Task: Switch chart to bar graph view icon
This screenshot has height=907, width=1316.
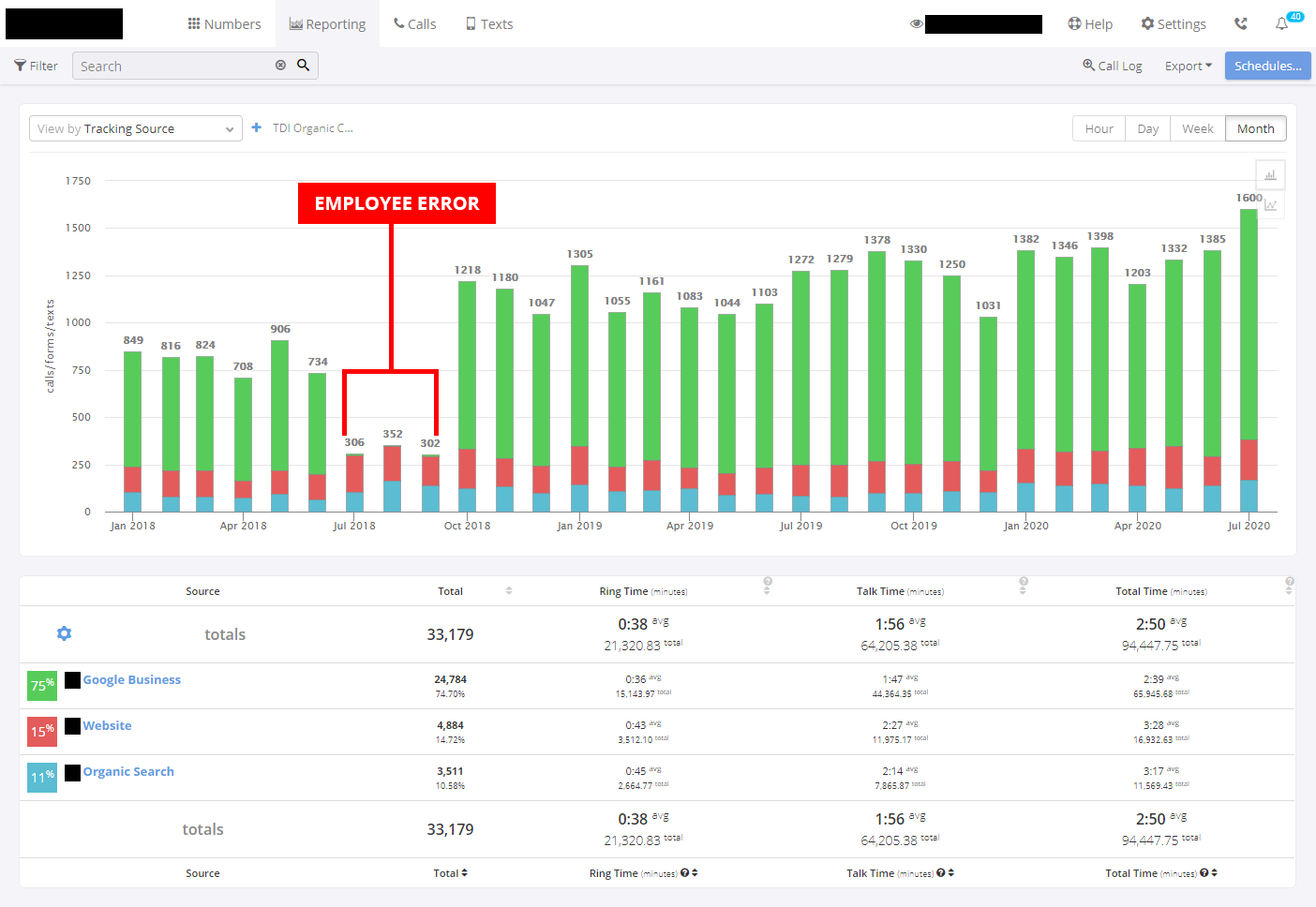Action: [x=1270, y=175]
